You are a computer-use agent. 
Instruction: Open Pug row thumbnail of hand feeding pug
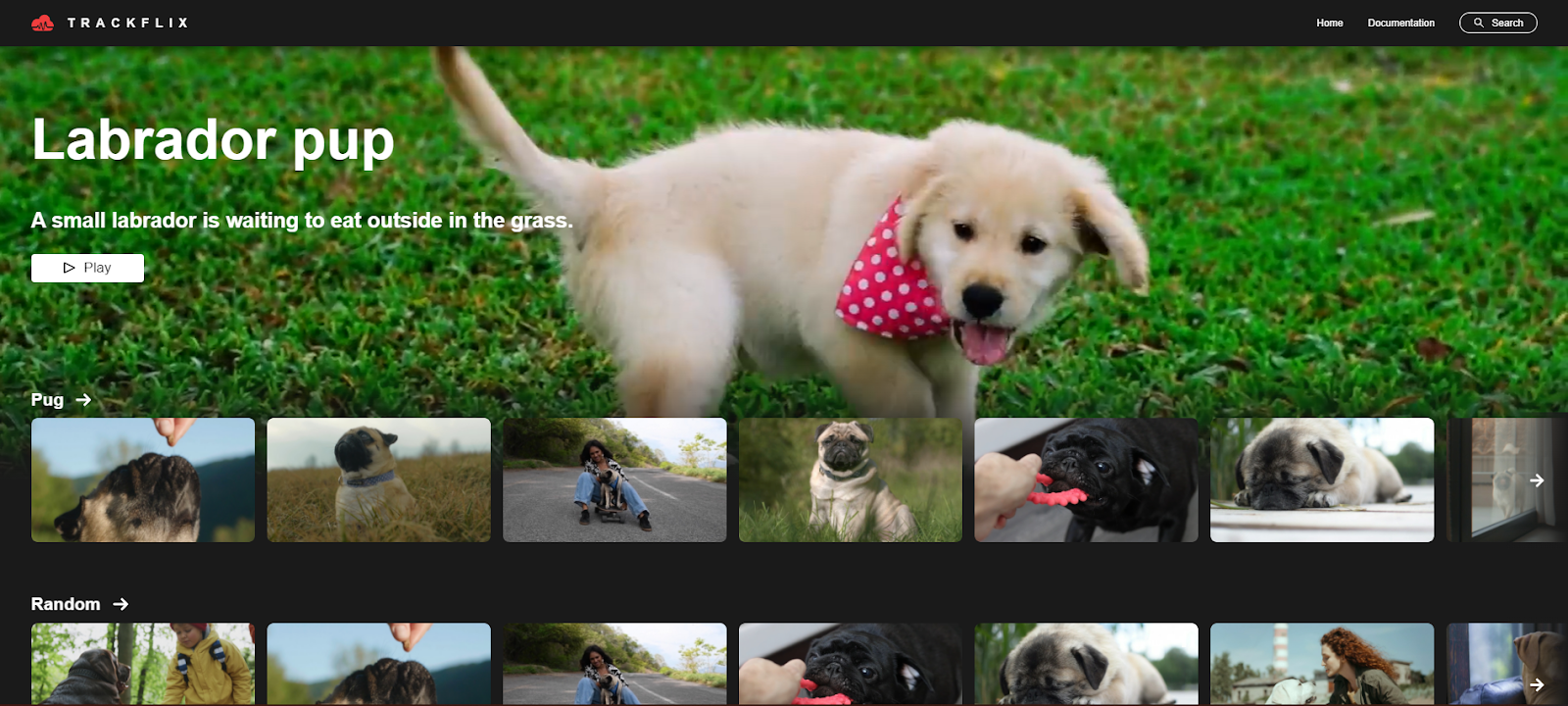point(143,480)
